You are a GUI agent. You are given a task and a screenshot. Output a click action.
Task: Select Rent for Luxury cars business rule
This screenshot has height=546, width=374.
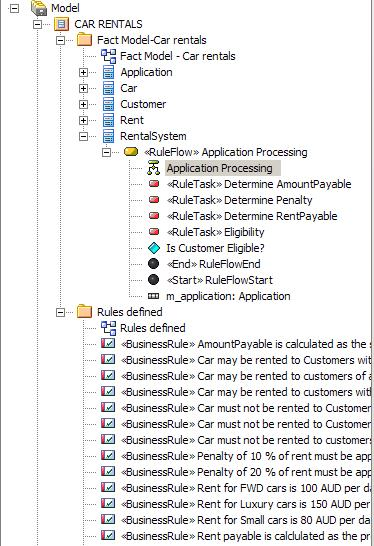245,504
